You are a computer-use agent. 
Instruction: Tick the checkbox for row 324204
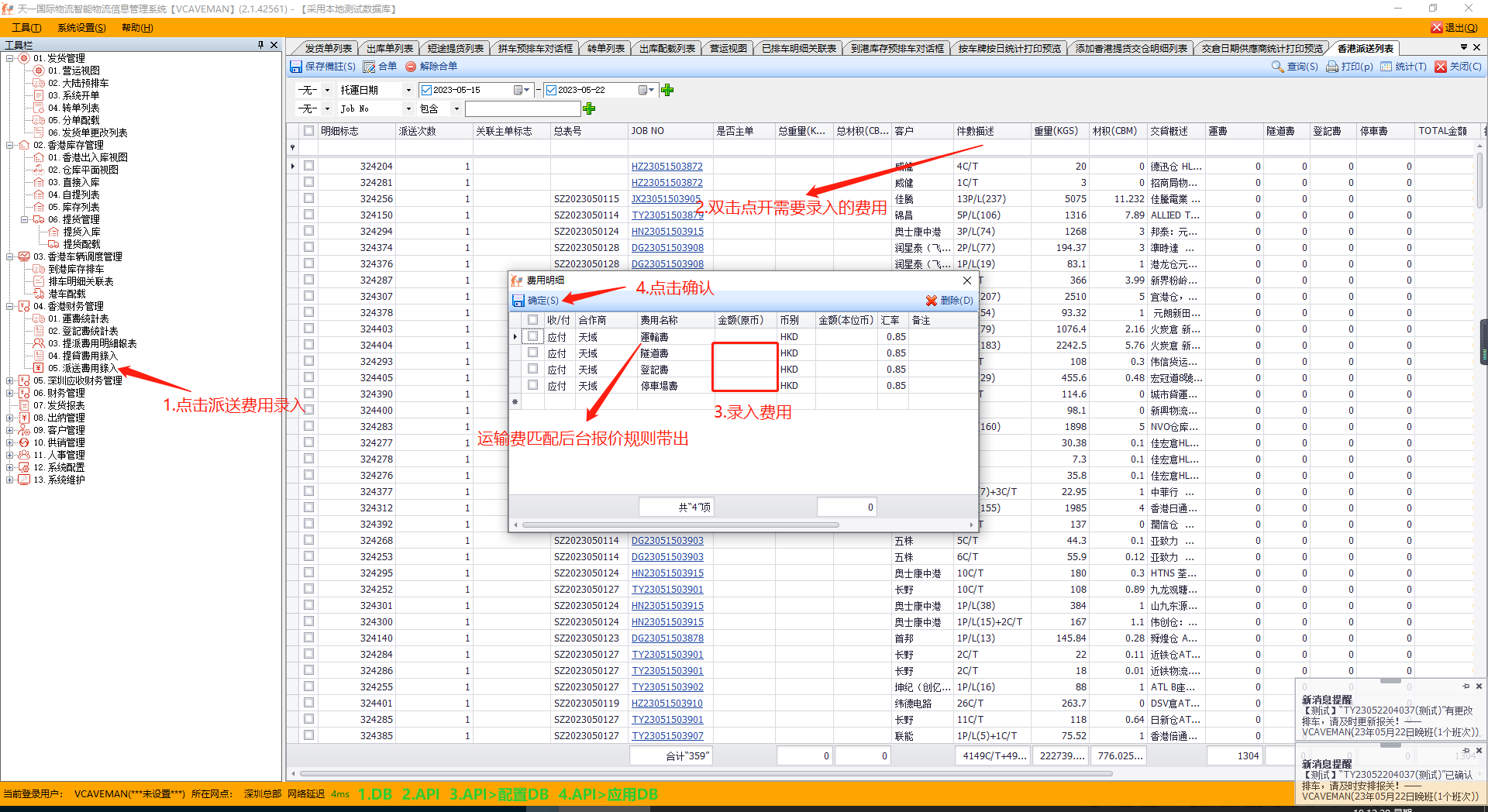309,166
